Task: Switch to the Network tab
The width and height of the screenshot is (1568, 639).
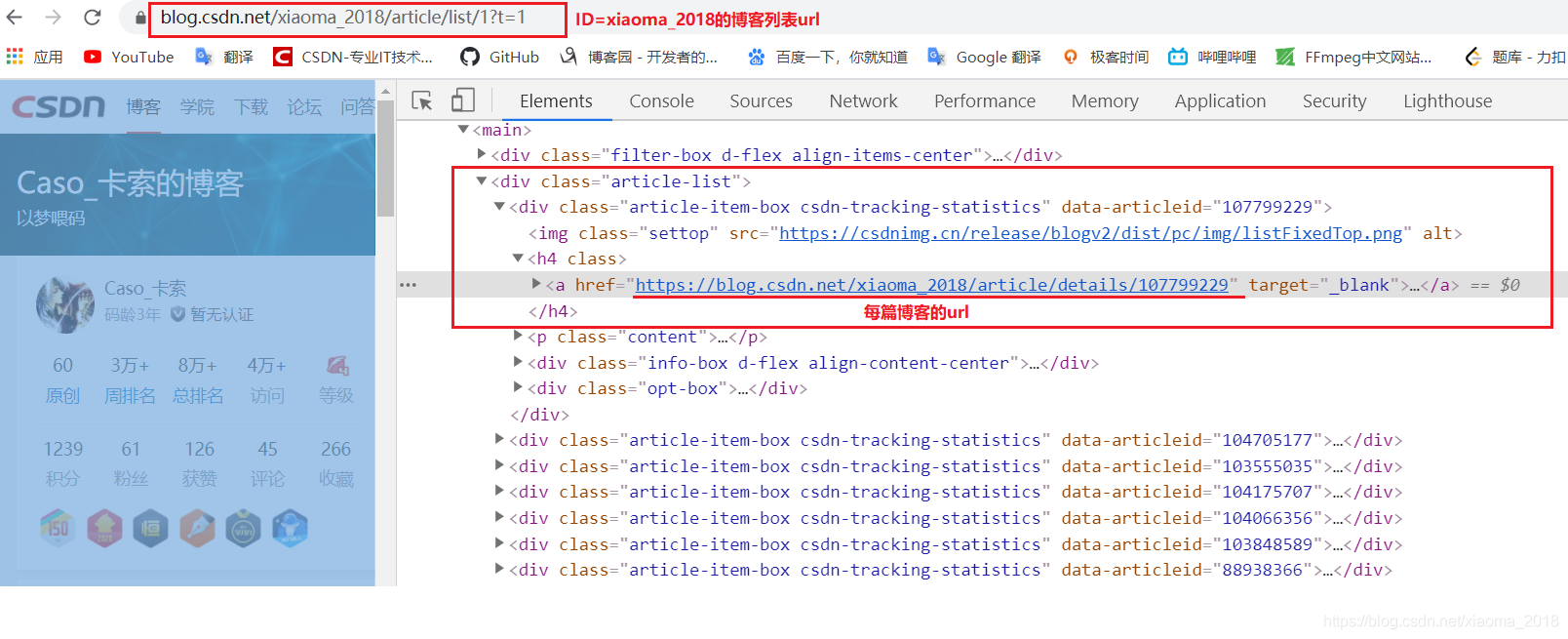Action: click(863, 100)
